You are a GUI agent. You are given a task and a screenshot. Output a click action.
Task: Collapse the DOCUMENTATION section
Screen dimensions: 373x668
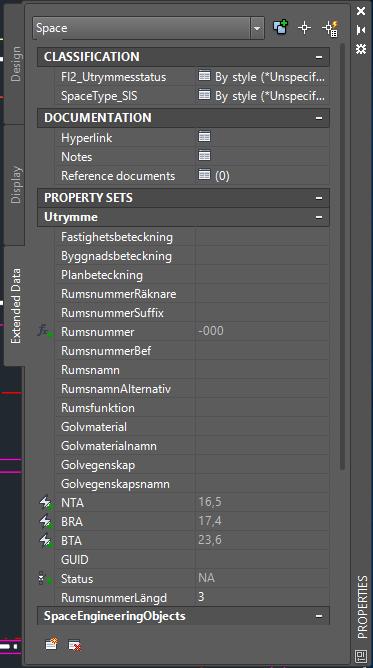click(319, 118)
